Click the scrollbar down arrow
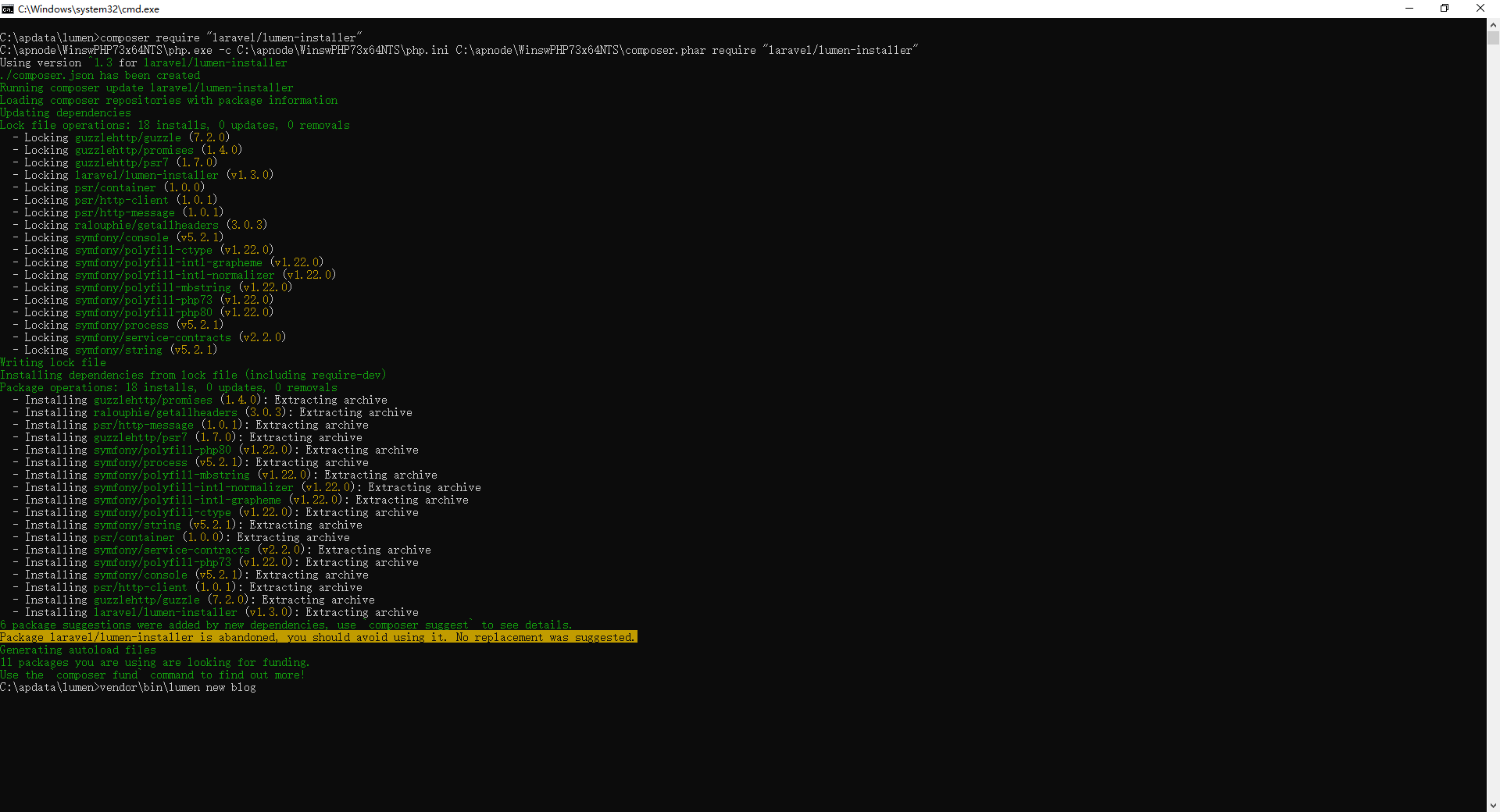Viewport: 1500px width, 812px height. pyautogui.click(x=1493, y=805)
